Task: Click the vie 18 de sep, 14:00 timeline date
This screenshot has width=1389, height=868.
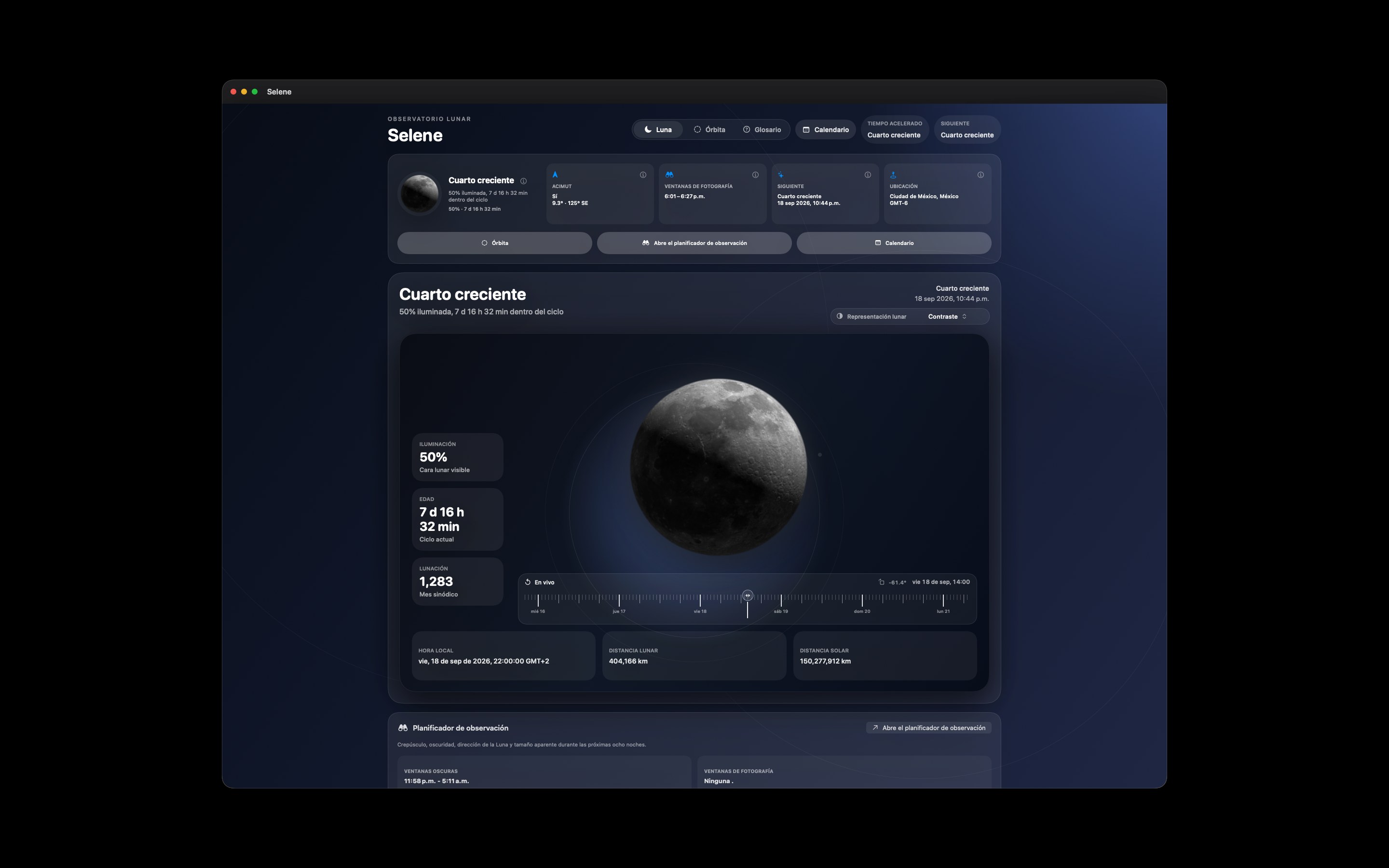Action: pyautogui.click(x=941, y=582)
